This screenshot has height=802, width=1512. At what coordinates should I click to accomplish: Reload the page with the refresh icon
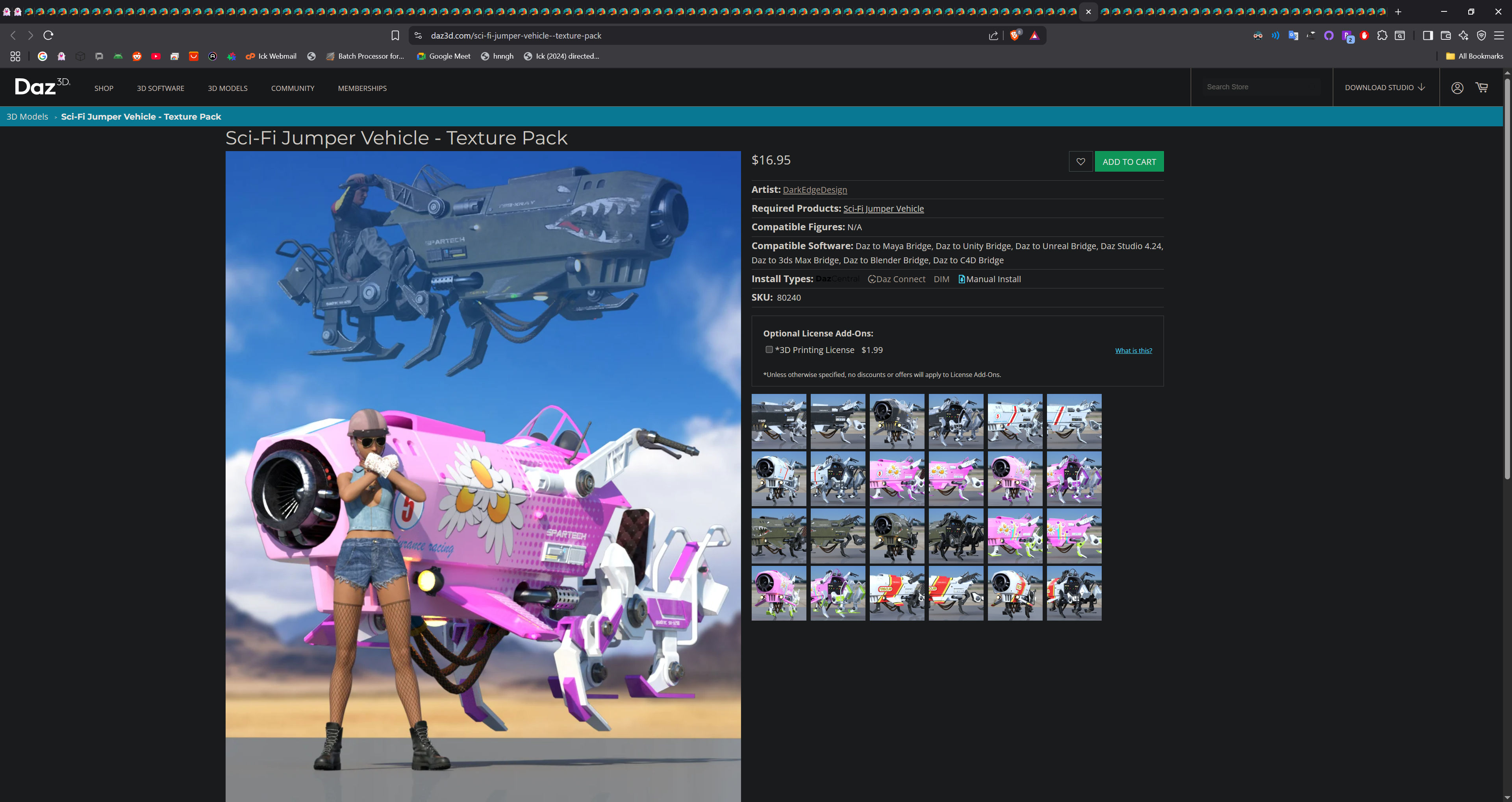click(x=49, y=35)
